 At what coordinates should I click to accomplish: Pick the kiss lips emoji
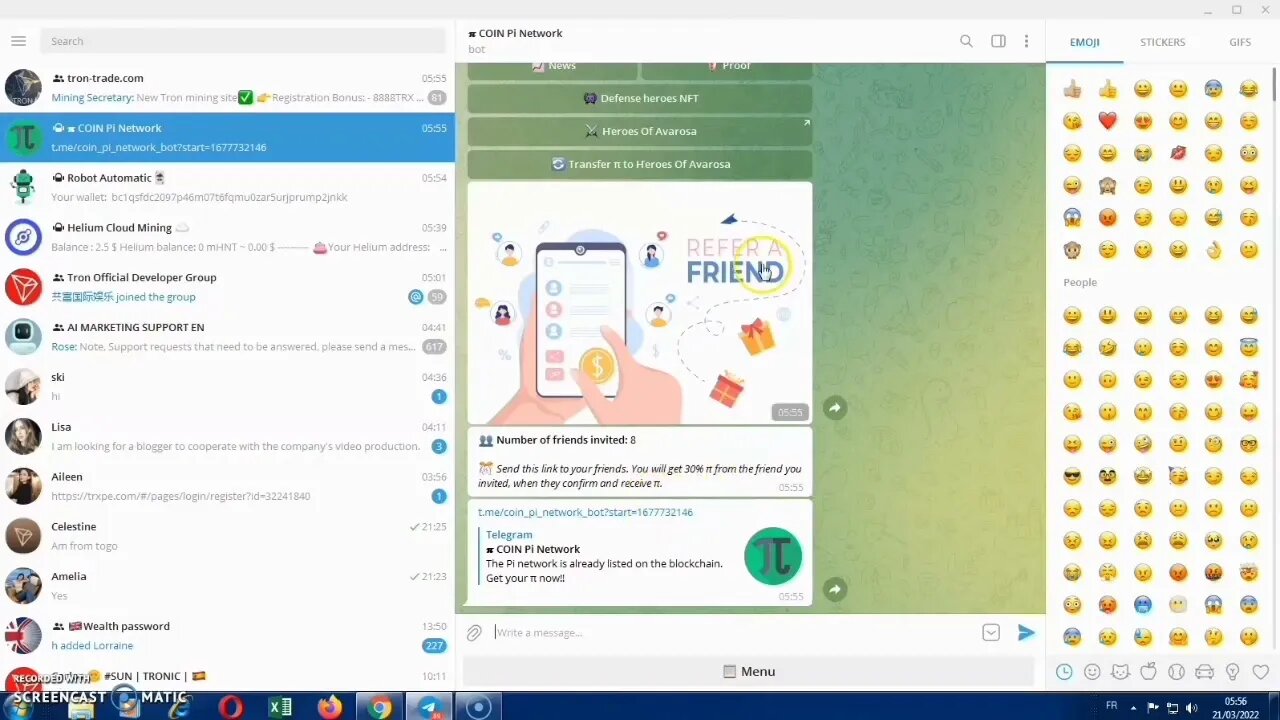pos(1178,153)
